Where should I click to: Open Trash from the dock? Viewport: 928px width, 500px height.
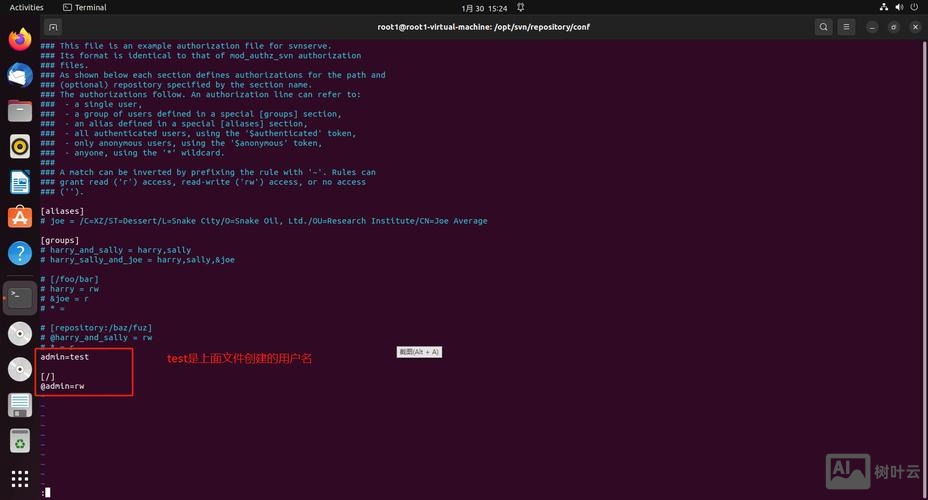(20, 440)
